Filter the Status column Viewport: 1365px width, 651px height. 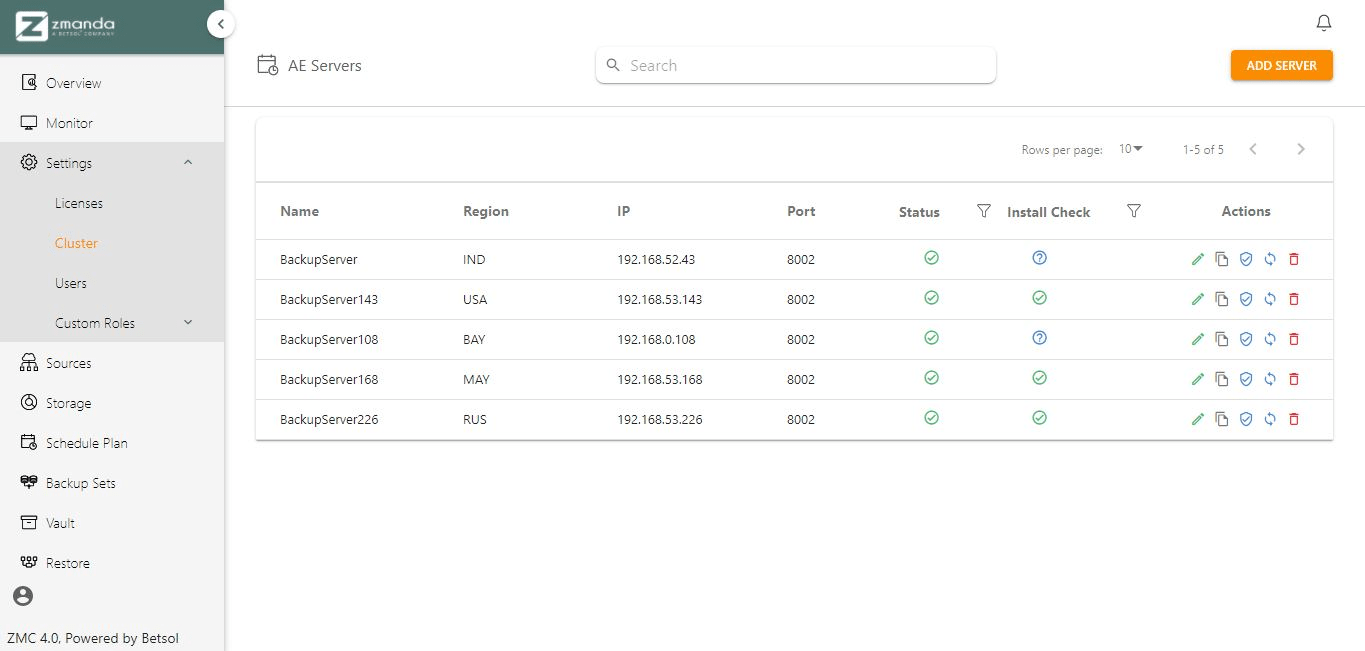pos(984,211)
